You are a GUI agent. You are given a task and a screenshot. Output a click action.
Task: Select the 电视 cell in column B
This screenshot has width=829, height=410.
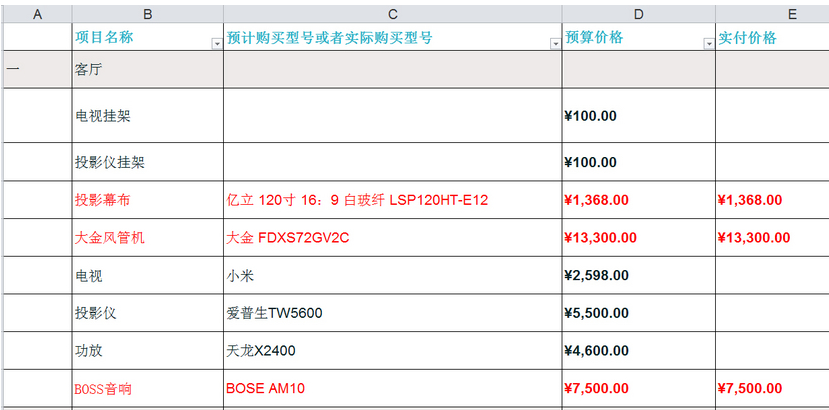pyautogui.click(x=148, y=275)
